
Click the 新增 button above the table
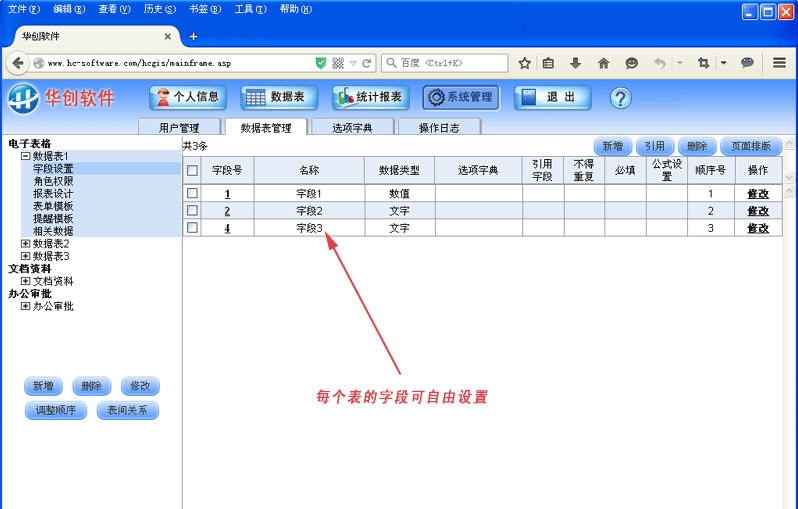[613, 146]
